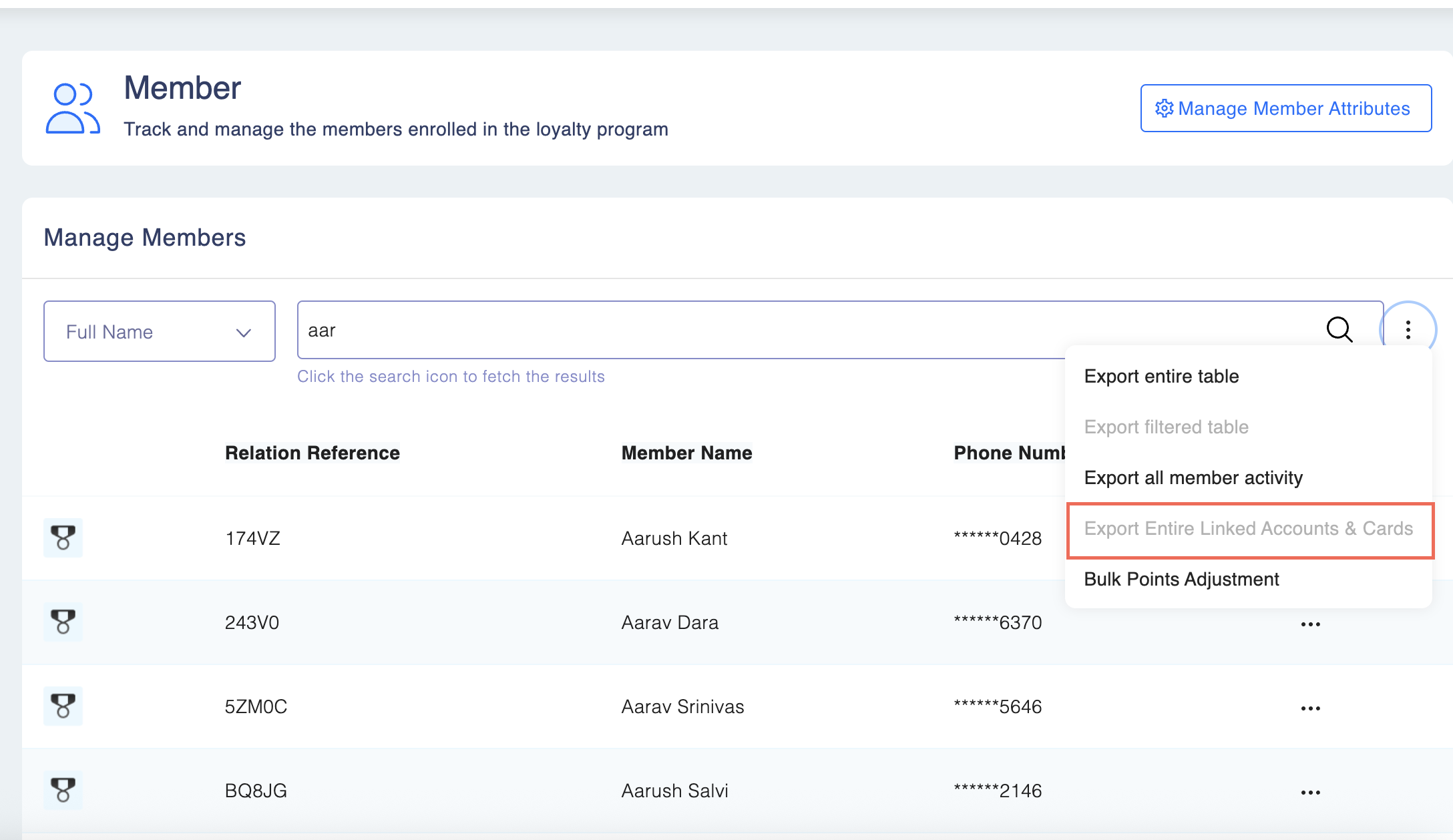The width and height of the screenshot is (1453, 840).
Task: Click the search magnifier icon
Action: [x=1339, y=329]
